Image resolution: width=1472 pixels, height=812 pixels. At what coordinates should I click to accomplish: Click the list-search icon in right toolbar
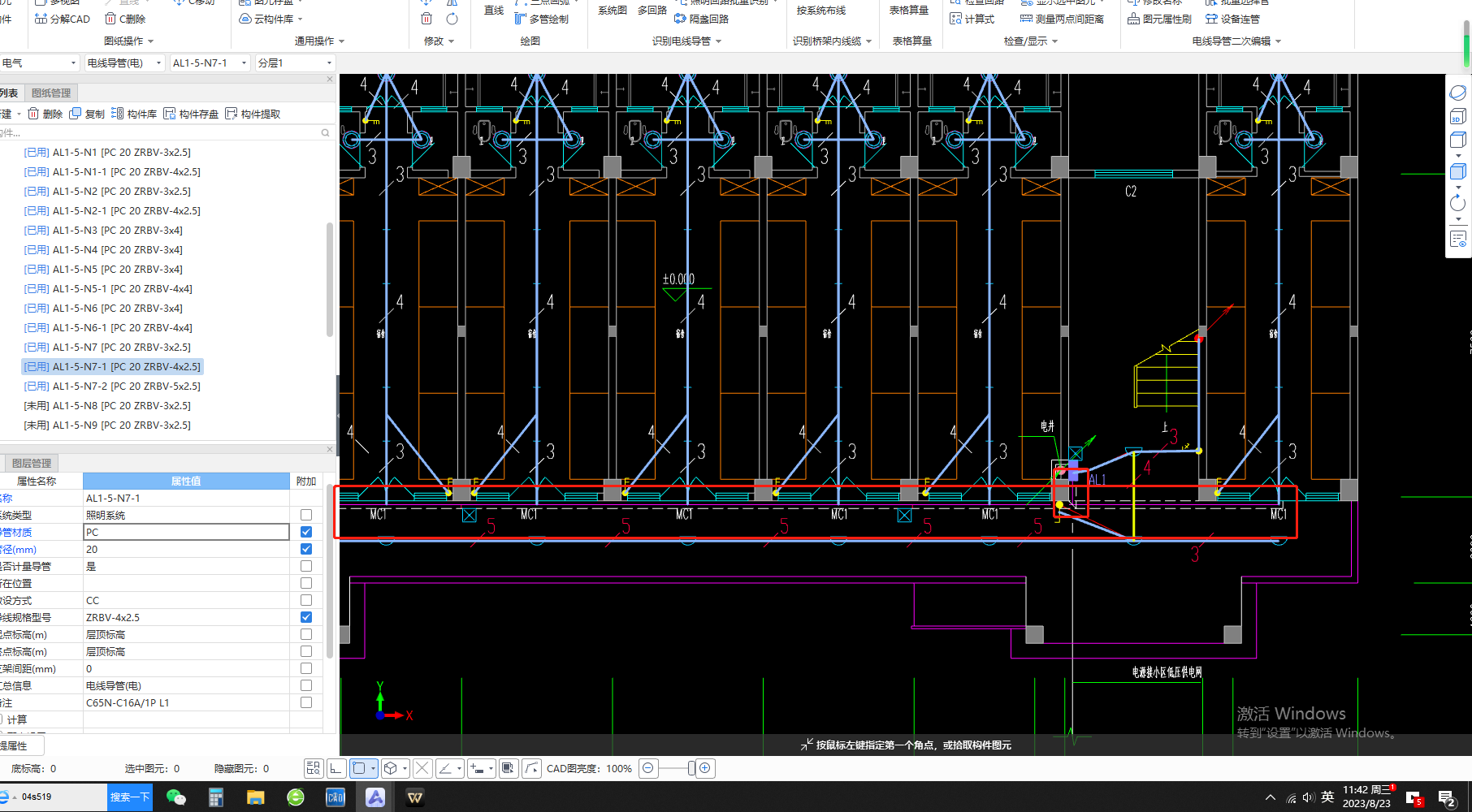click(1458, 240)
